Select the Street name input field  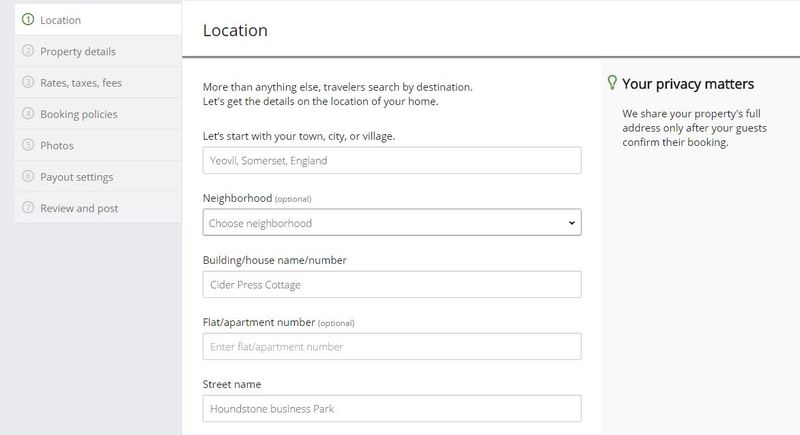[392, 408]
